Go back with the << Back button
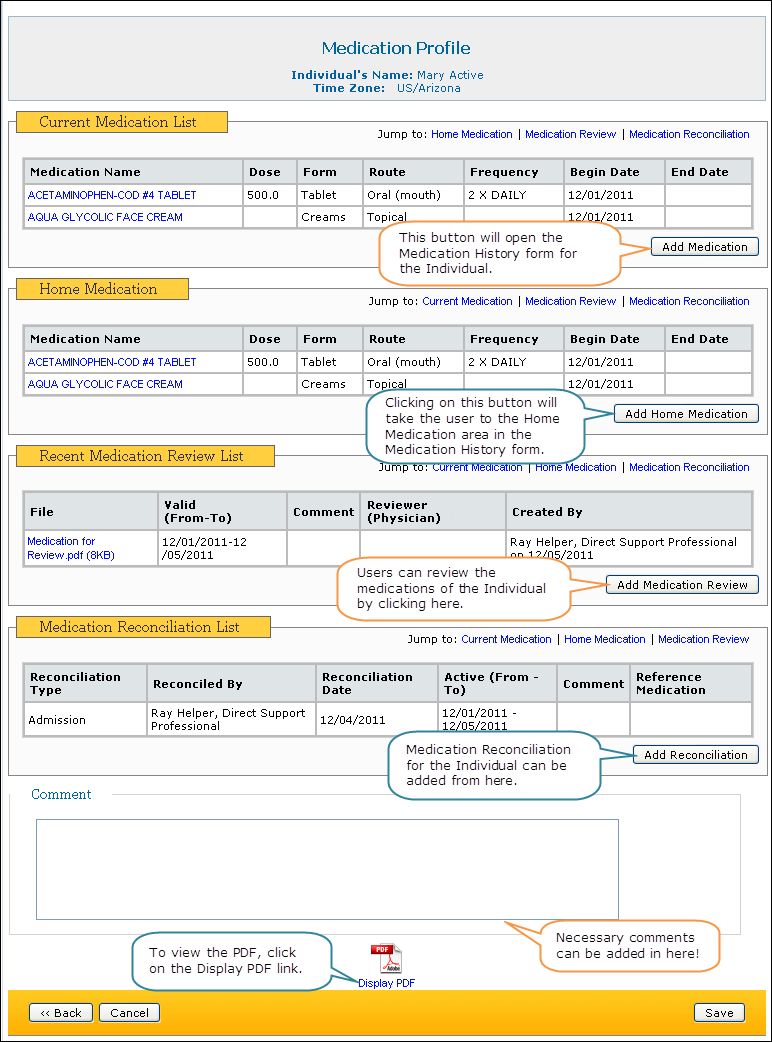This screenshot has width=772, height=1042. point(60,1013)
